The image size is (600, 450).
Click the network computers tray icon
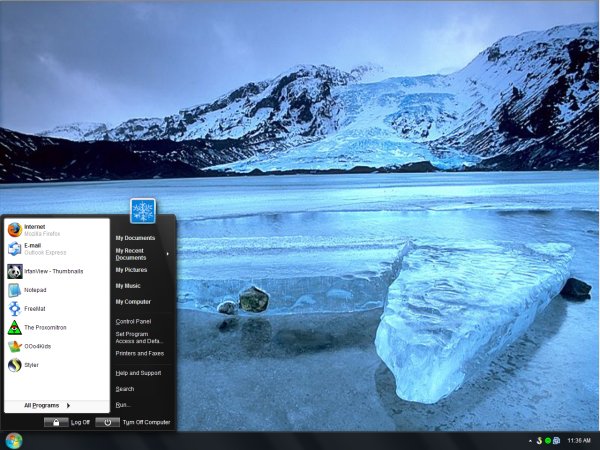coord(557,441)
